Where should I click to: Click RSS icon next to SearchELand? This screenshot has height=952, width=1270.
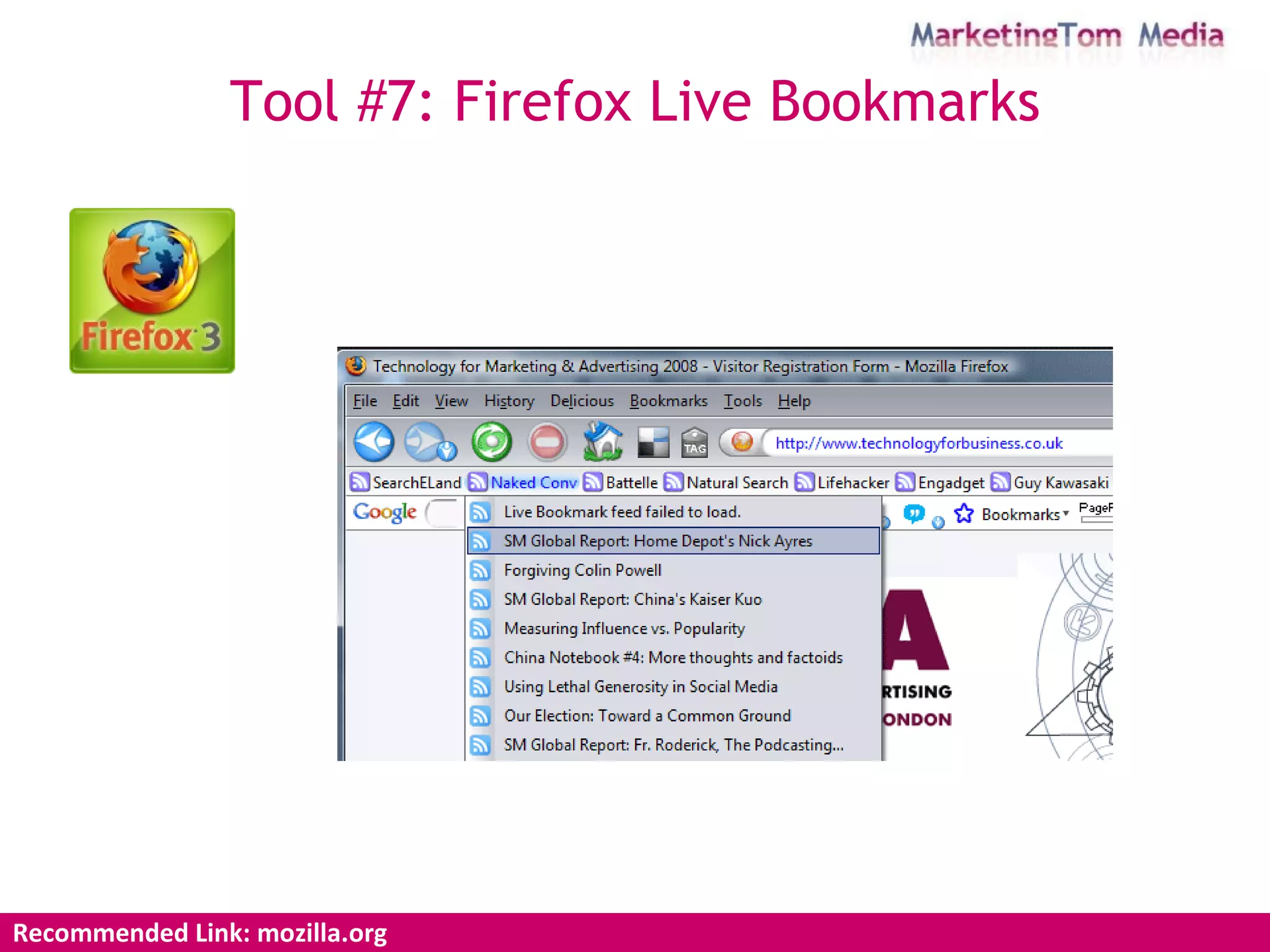coord(360,482)
